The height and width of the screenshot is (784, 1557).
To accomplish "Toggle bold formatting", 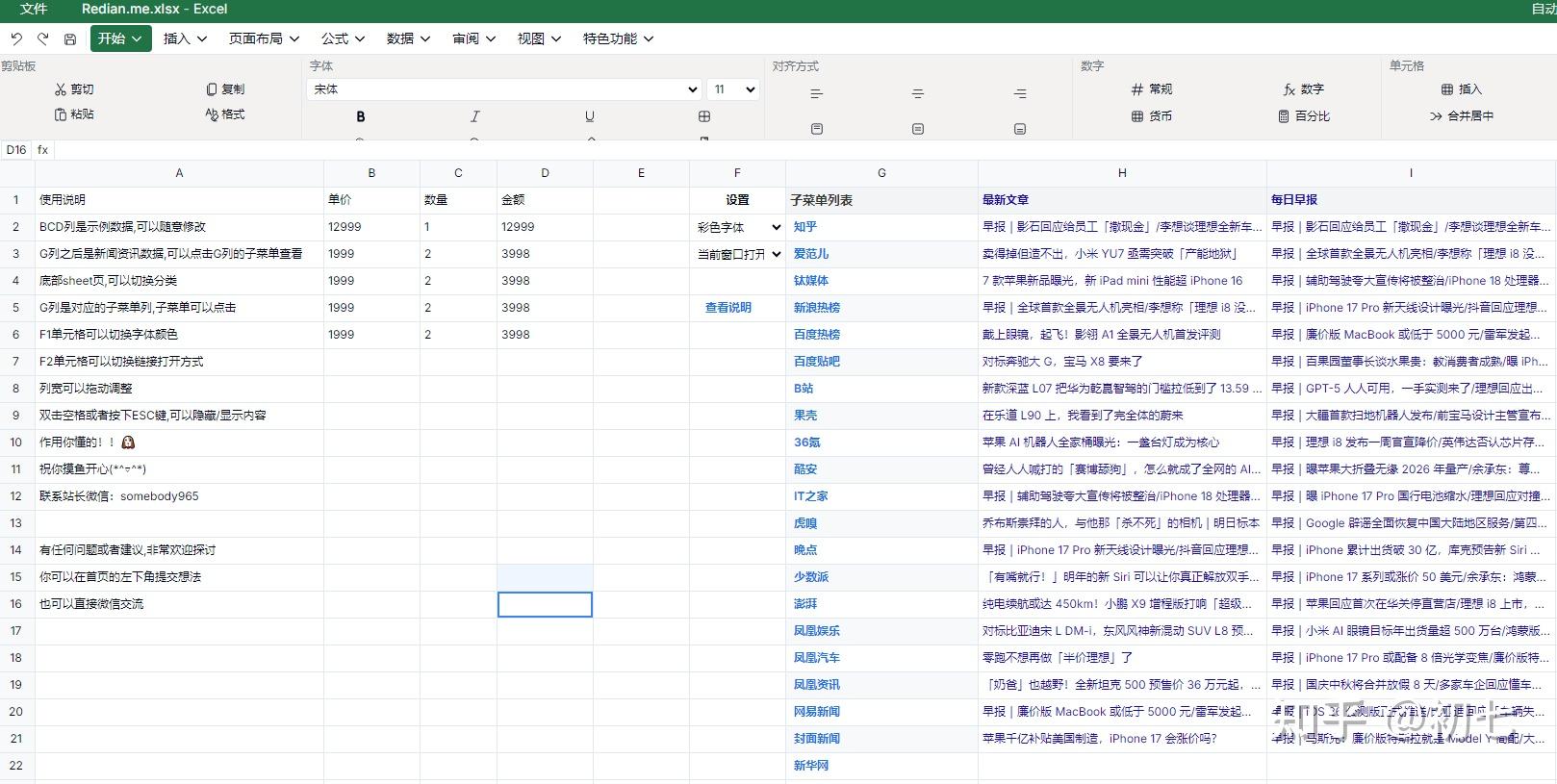I will 361,116.
